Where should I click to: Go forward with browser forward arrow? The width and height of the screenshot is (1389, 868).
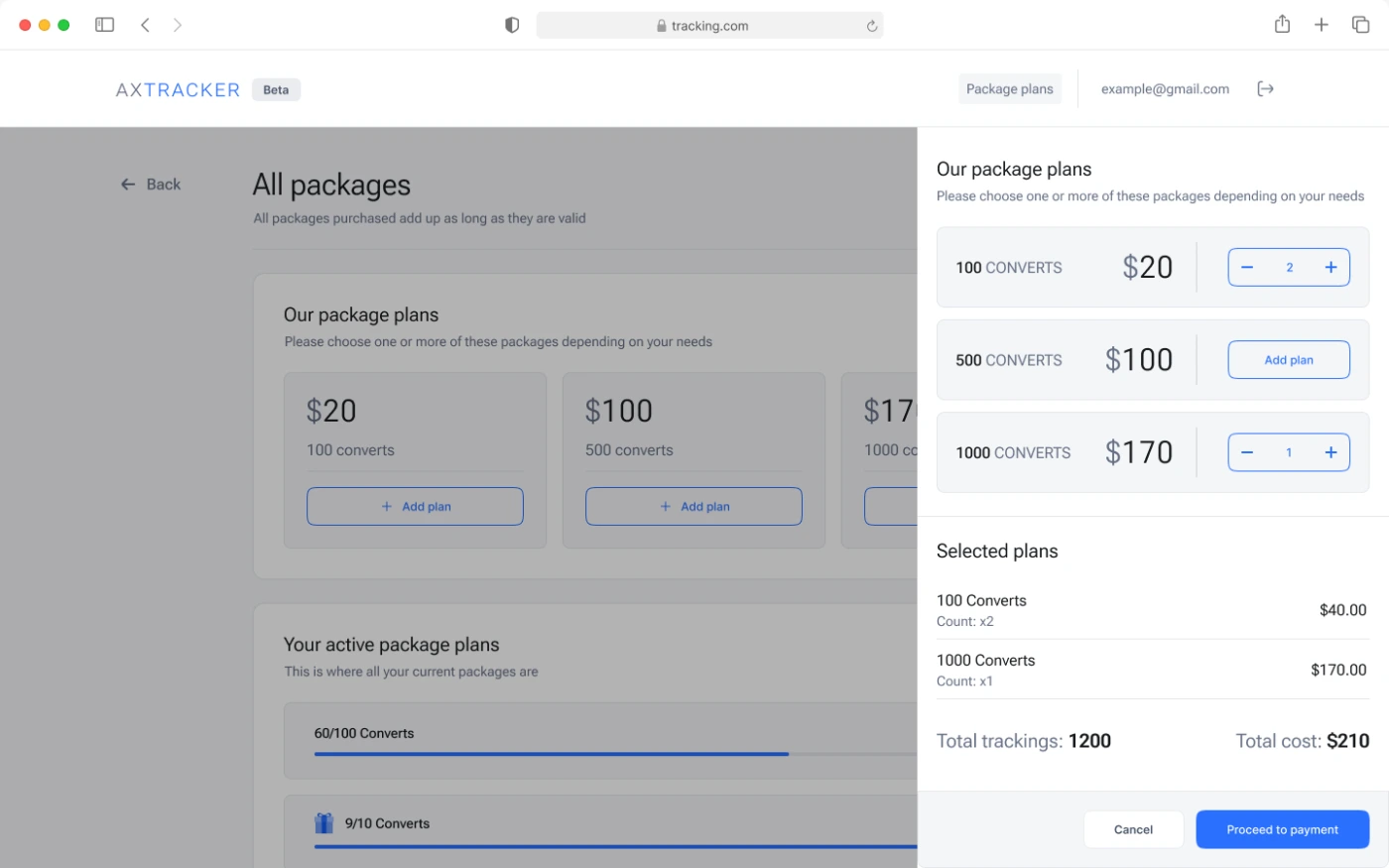coord(178,25)
